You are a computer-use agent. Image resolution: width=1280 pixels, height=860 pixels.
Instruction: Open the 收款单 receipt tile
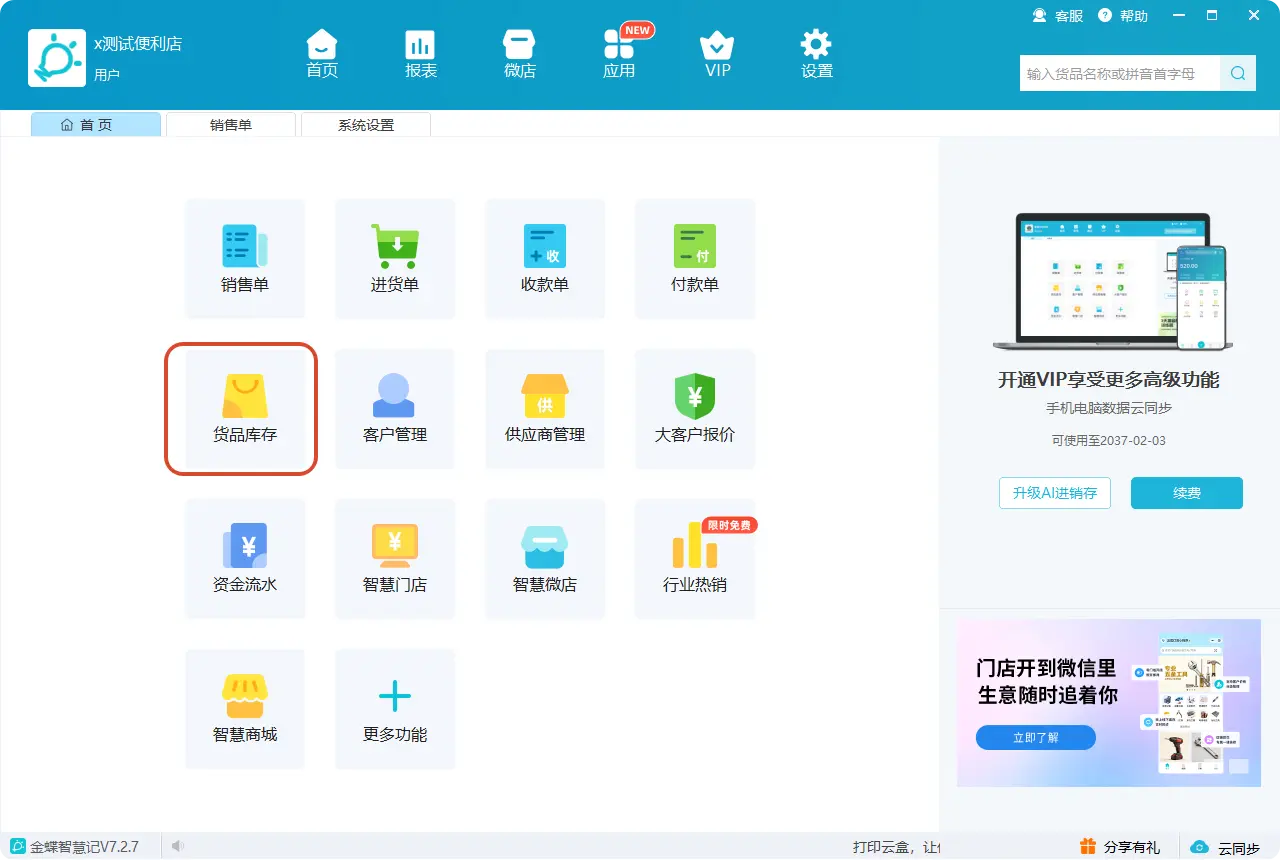[x=545, y=259]
